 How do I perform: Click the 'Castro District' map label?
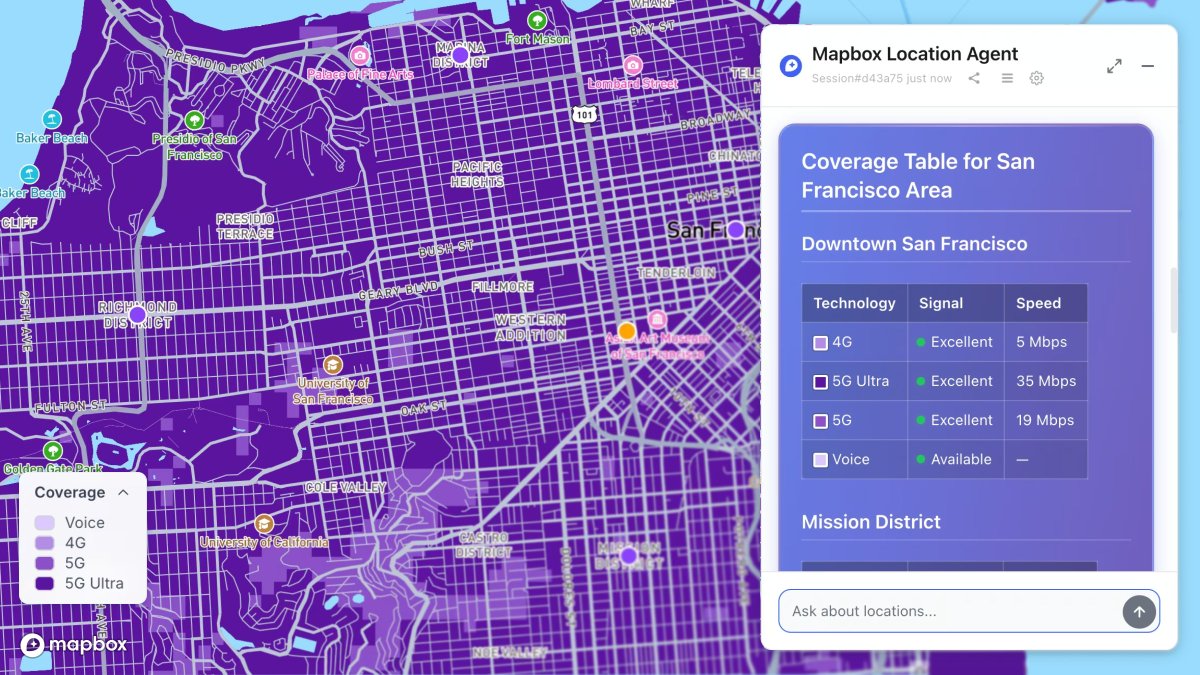pyautogui.click(x=484, y=545)
